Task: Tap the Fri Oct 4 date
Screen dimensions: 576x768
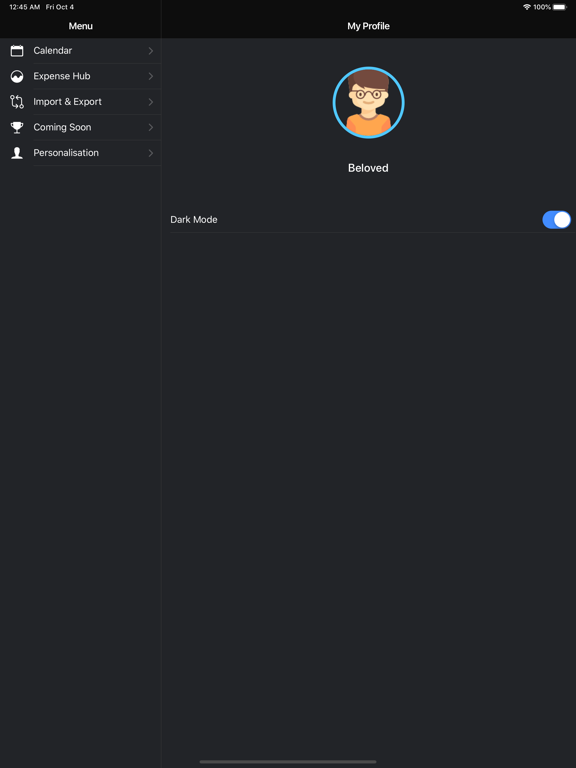Action: tap(60, 7)
